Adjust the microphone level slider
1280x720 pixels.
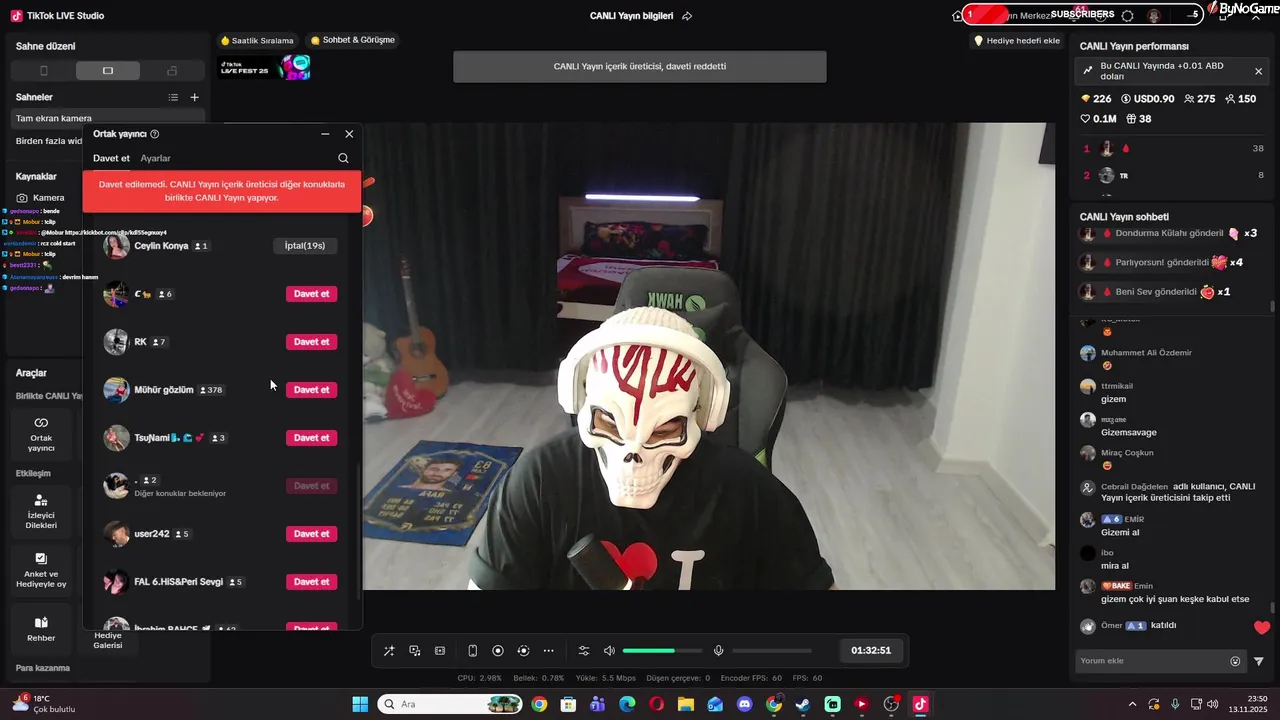[x=772, y=651]
